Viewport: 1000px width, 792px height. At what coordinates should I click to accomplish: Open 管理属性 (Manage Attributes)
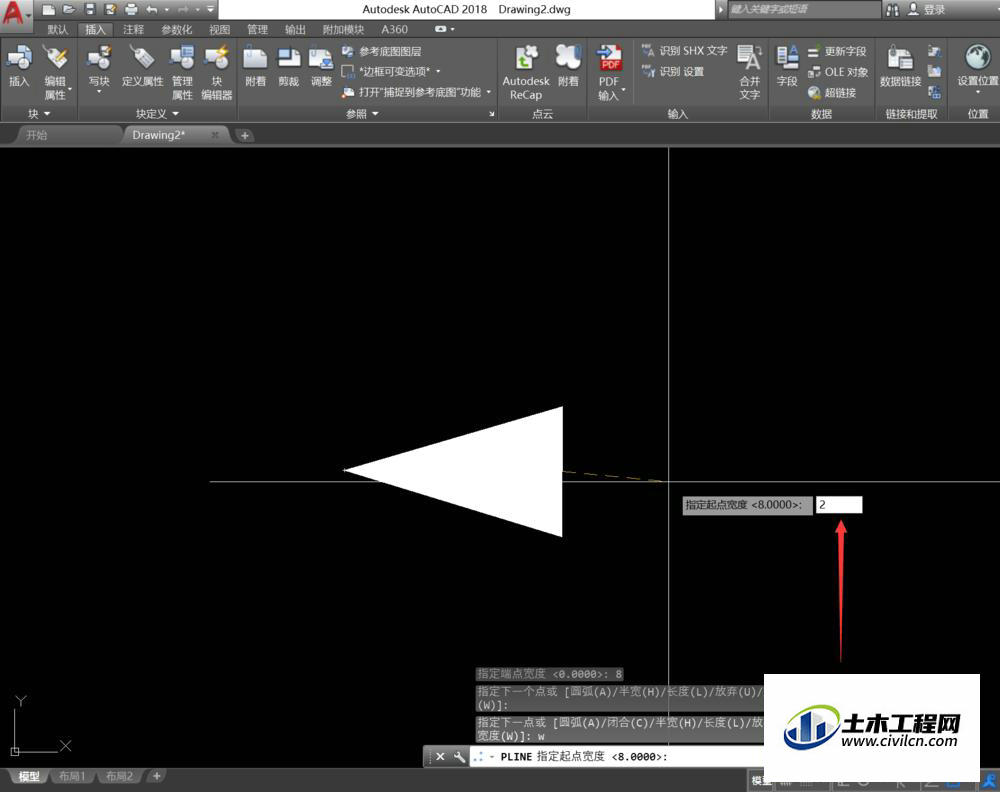[182, 72]
